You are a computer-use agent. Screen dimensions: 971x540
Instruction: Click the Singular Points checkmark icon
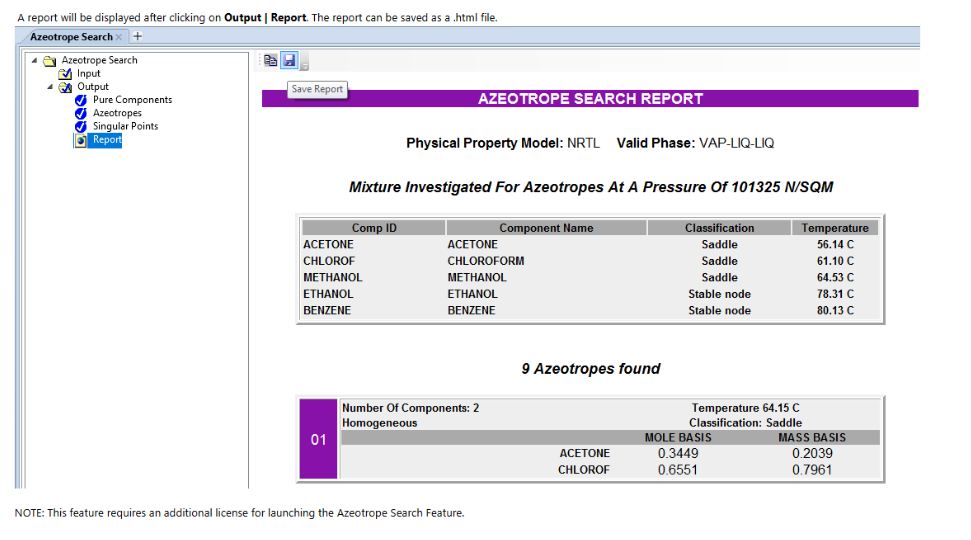point(81,126)
